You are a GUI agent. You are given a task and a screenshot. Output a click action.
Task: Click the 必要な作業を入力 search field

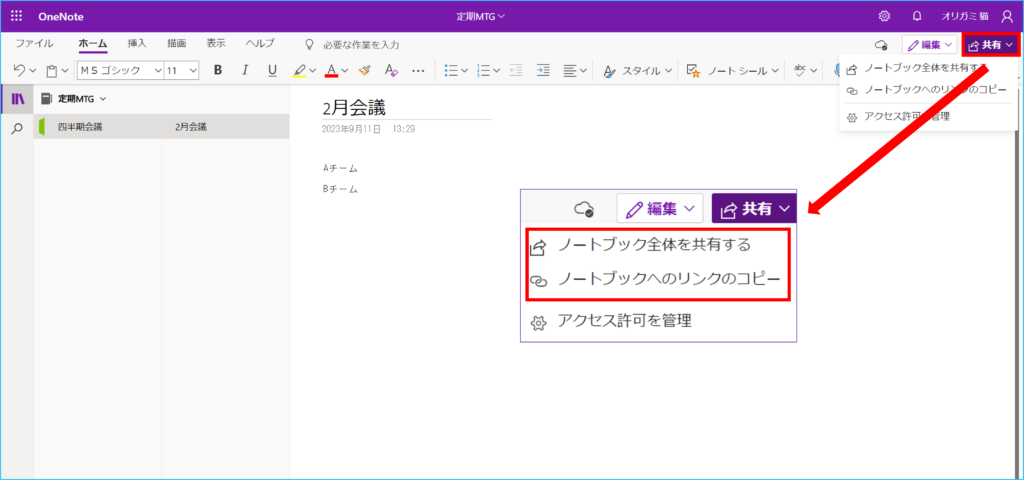361,45
